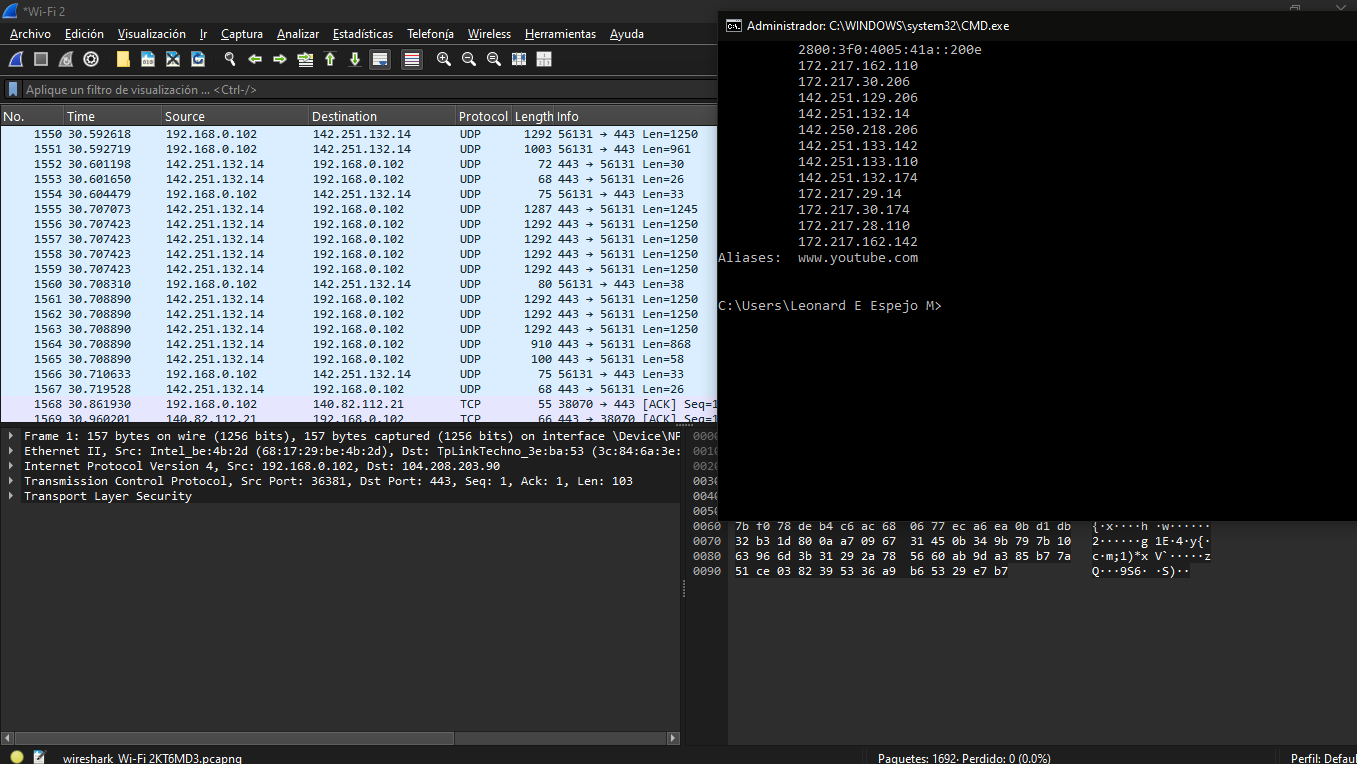
Task: Open the Visualización menu
Action: (152, 34)
